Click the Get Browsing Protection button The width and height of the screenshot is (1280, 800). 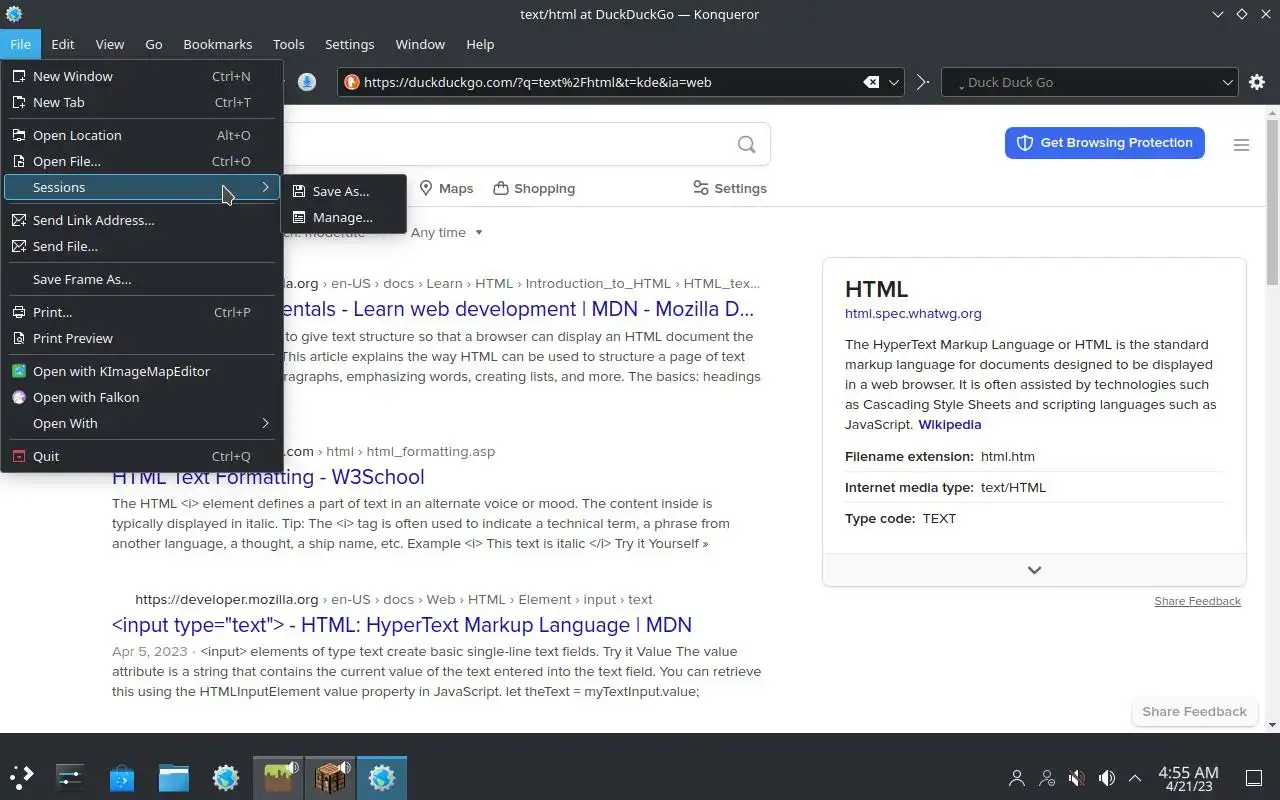coord(1105,142)
